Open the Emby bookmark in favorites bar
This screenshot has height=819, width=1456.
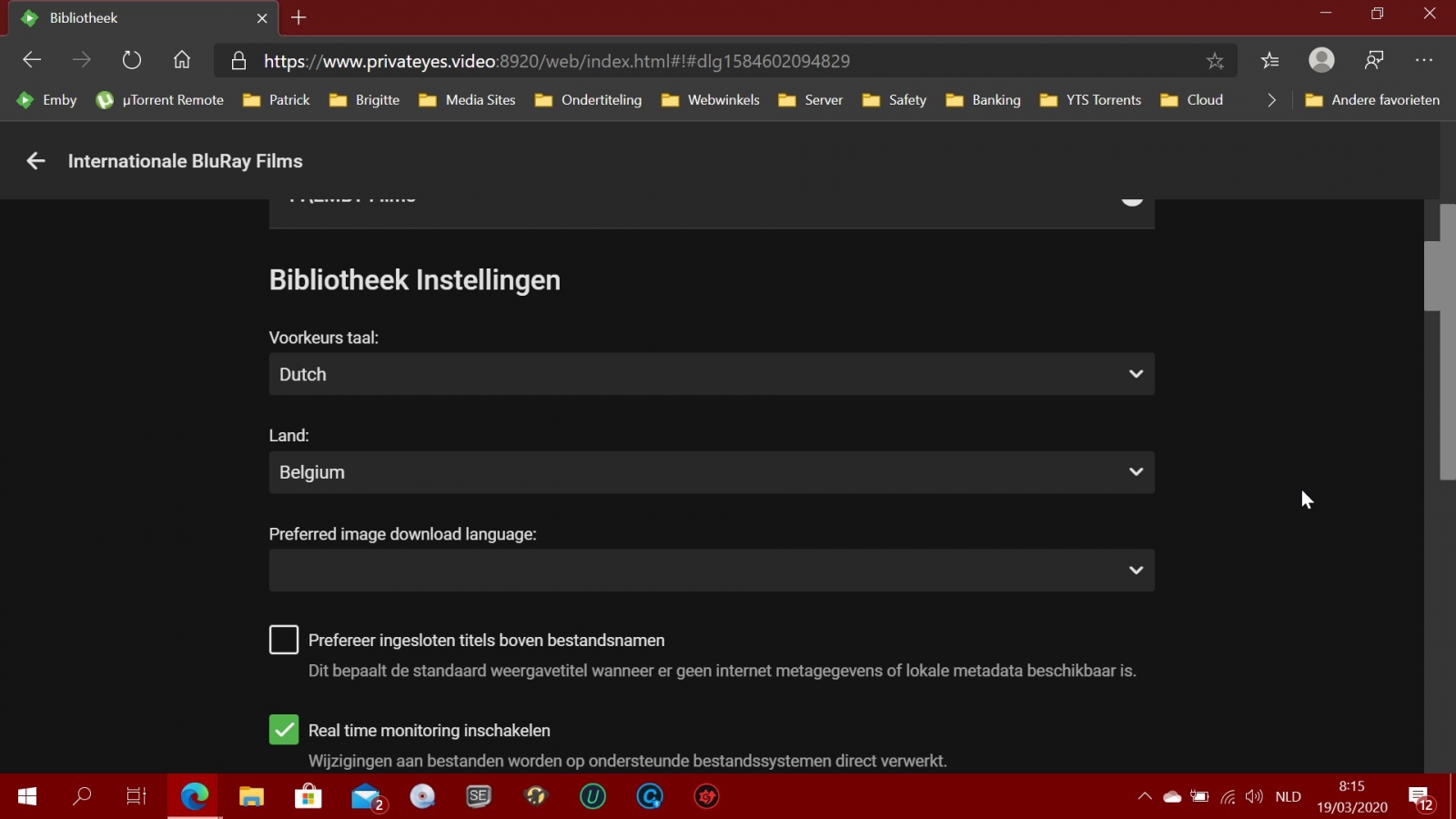(x=47, y=100)
